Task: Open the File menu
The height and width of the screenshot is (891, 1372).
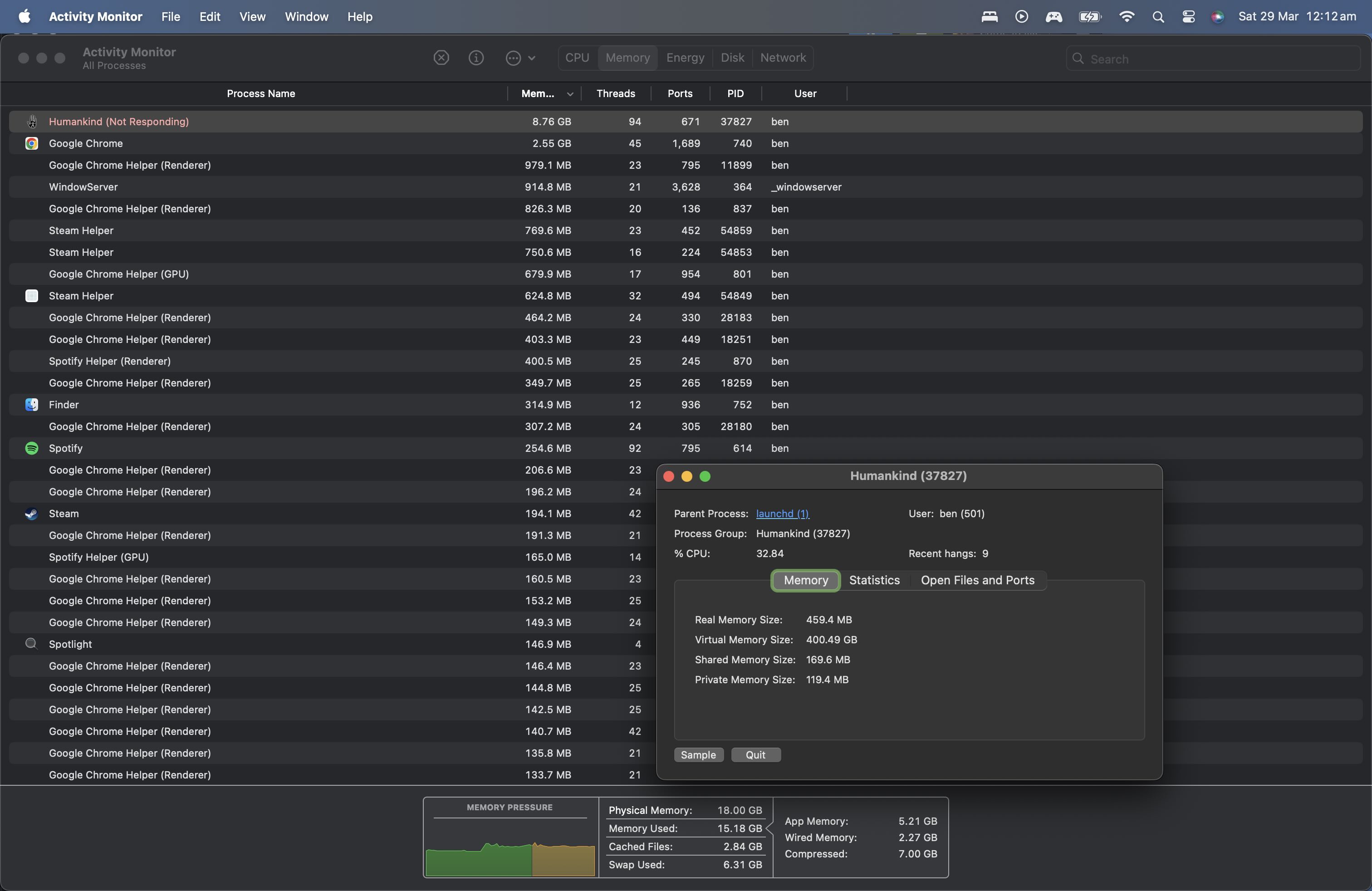Action: pos(171,16)
